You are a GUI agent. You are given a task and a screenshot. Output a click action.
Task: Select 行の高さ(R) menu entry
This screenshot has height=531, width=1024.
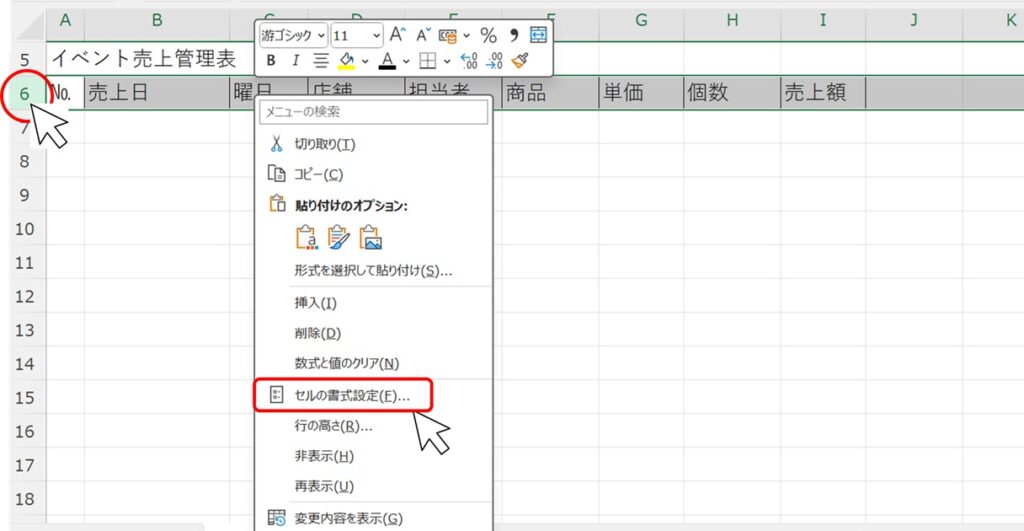[333, 426]
